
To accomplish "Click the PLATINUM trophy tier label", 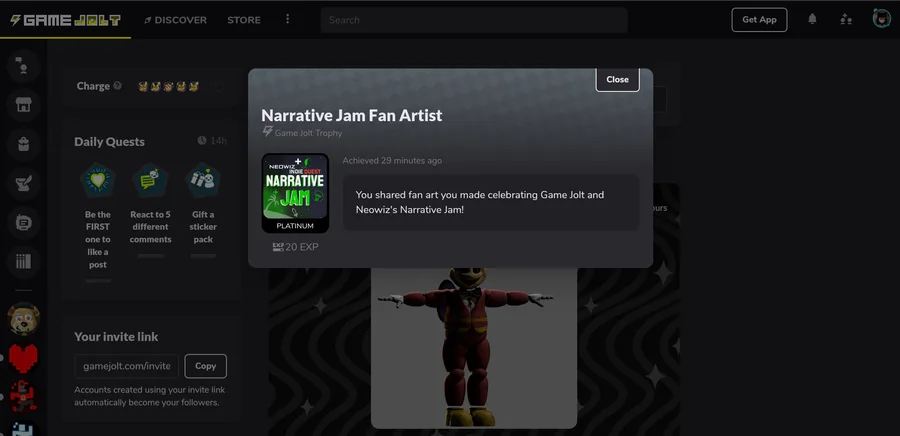I will [x=295, y=226].
